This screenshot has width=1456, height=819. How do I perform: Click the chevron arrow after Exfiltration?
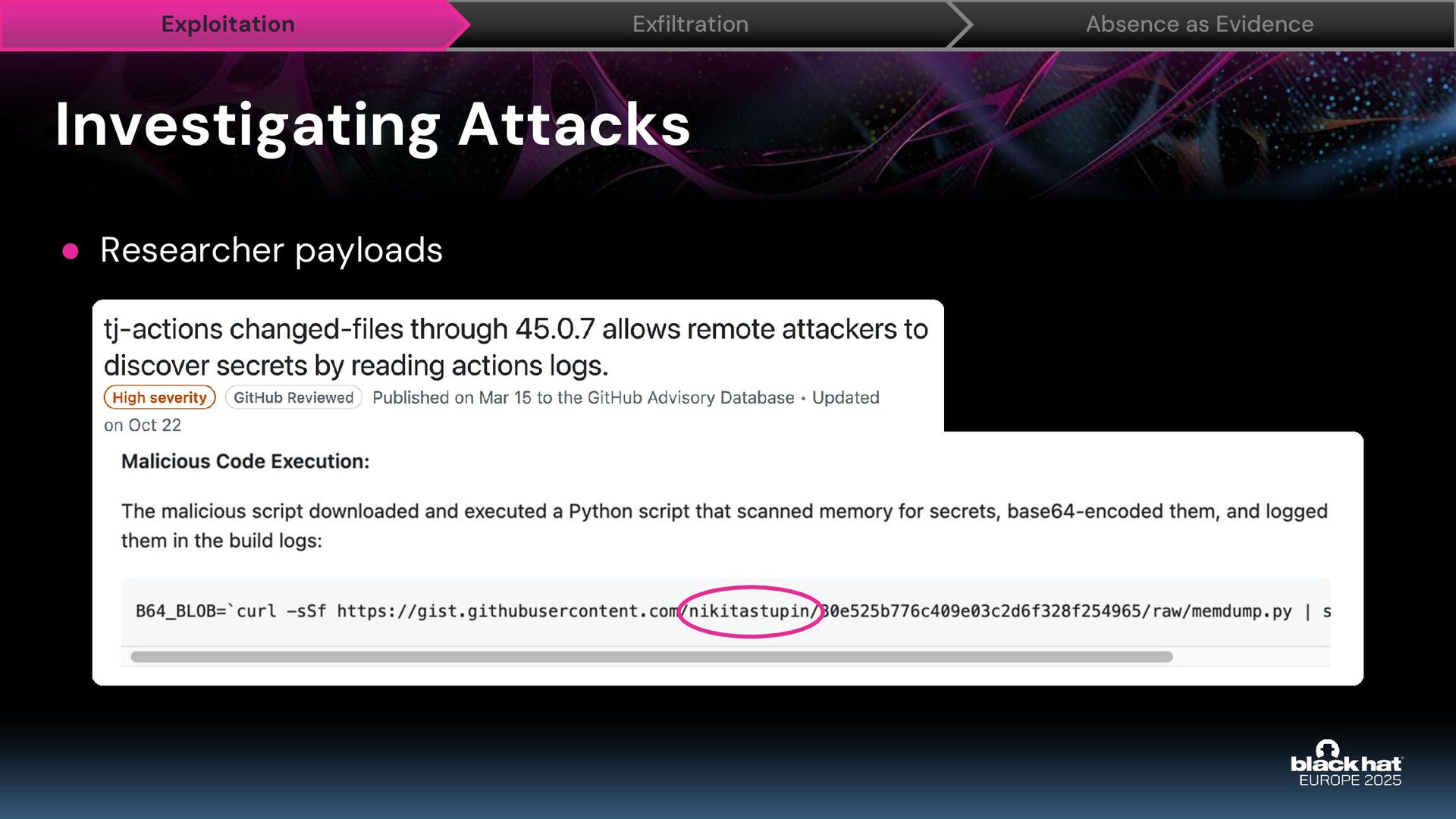959,24
